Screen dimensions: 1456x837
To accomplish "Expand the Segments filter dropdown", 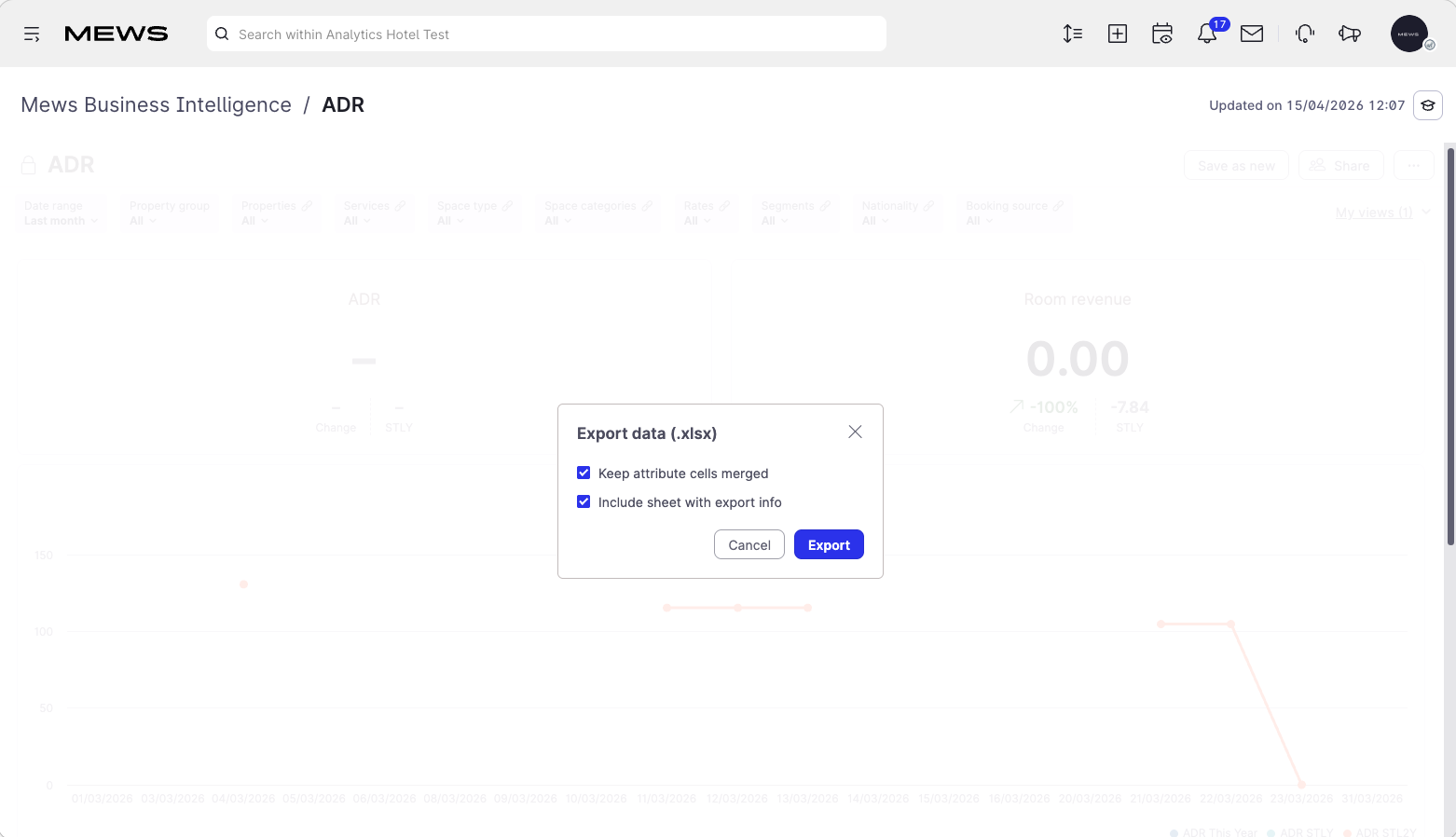I will [796, 213].
